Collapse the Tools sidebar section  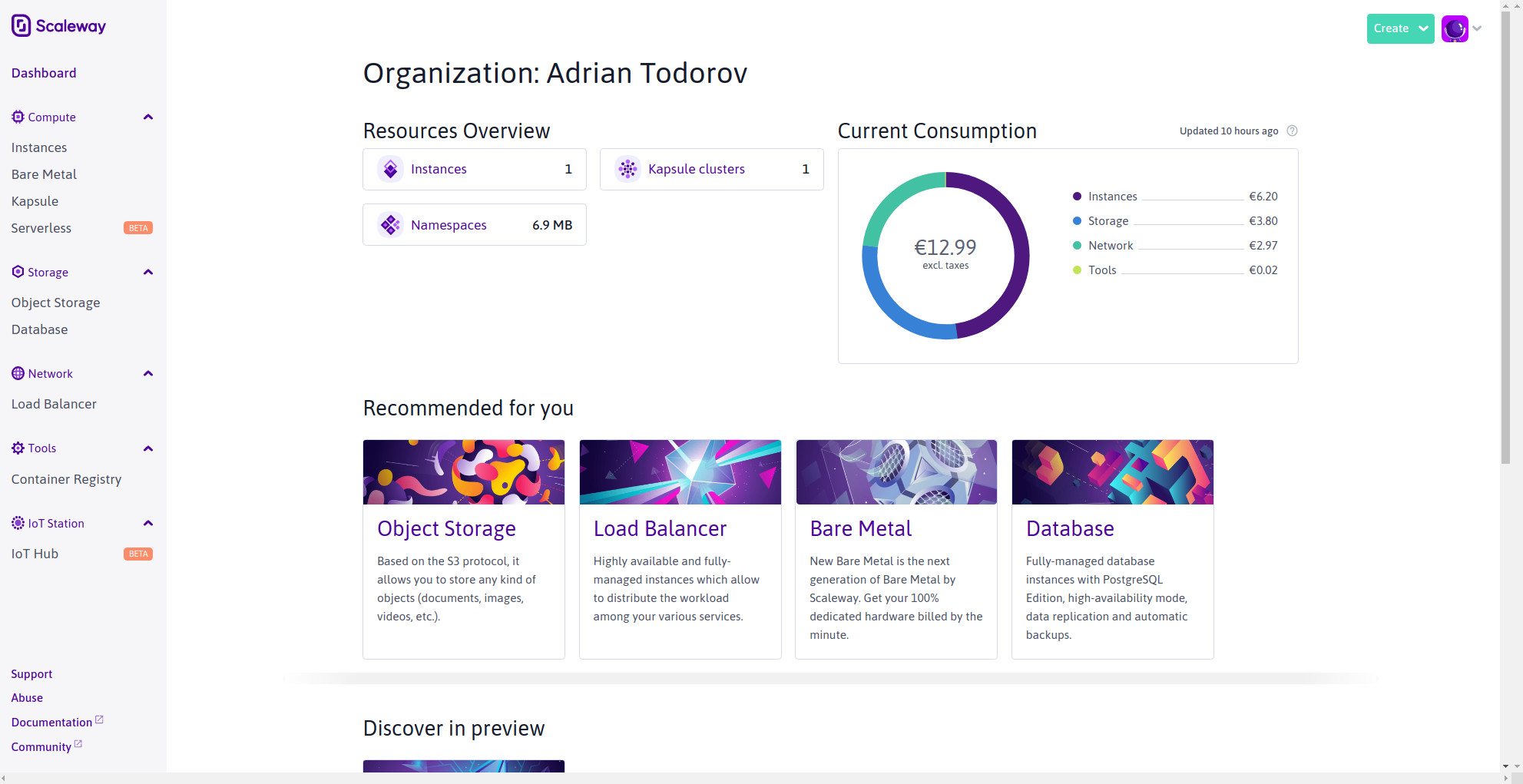pos(148,448)
